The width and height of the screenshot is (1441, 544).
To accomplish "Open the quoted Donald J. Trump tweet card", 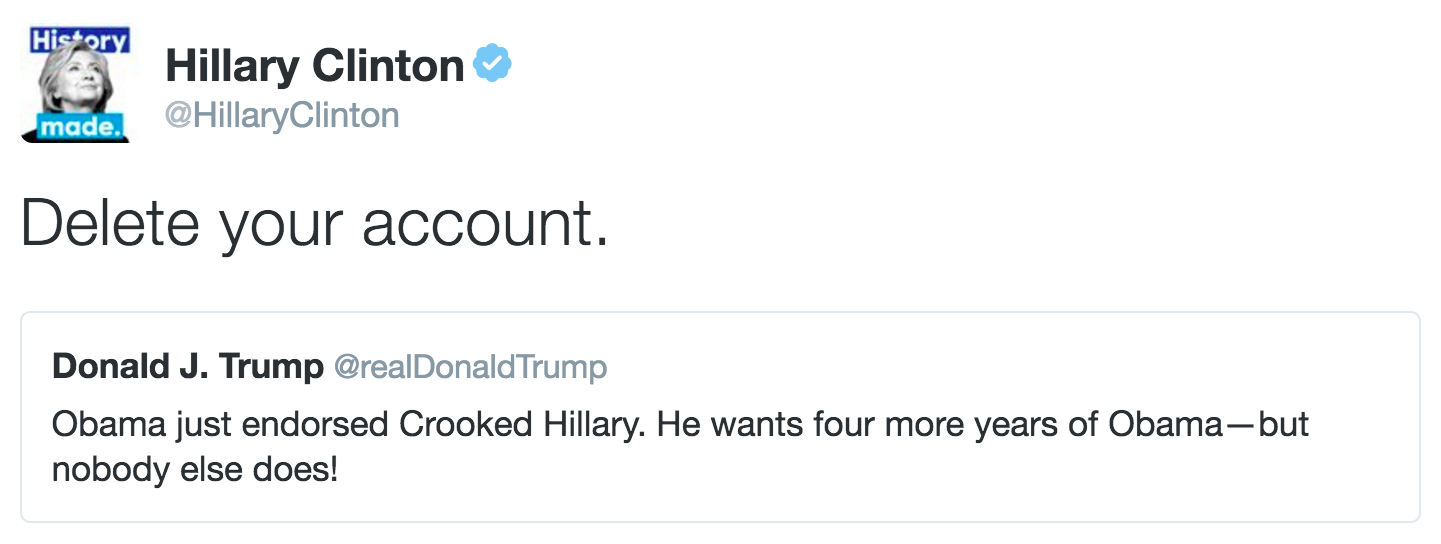I will coord(720,417).
